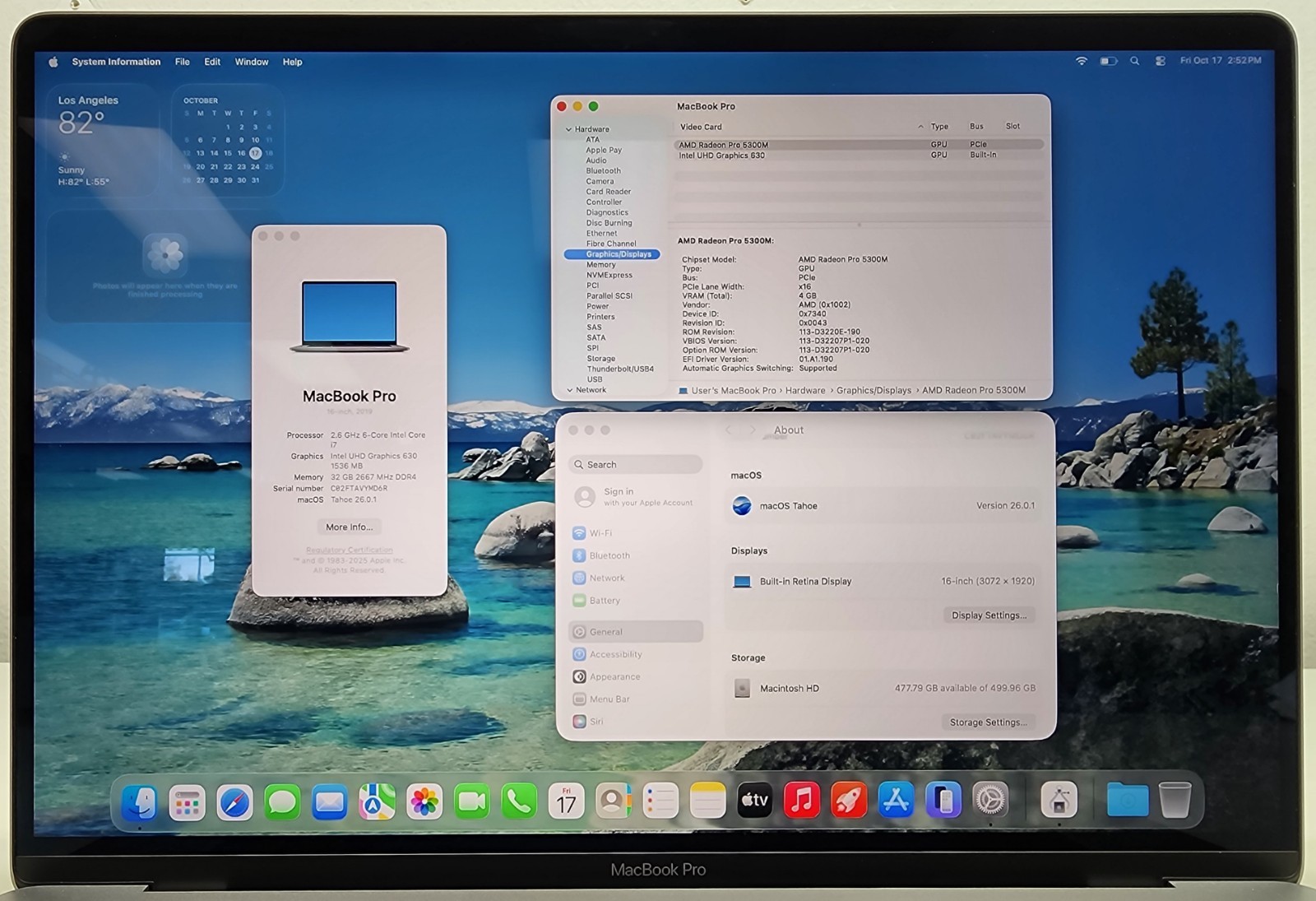Open Reminders app in the Dock
Viewport: 1316px width, 901px height.
pos(660,801)
